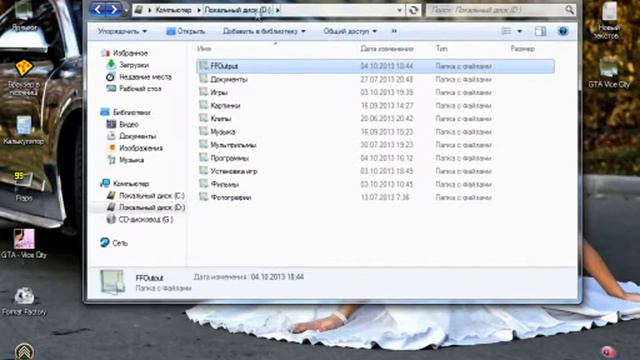Sort files by the Имя column header
Image resolution: width=640 pixels, height=360 pixels.
[204, 49]
